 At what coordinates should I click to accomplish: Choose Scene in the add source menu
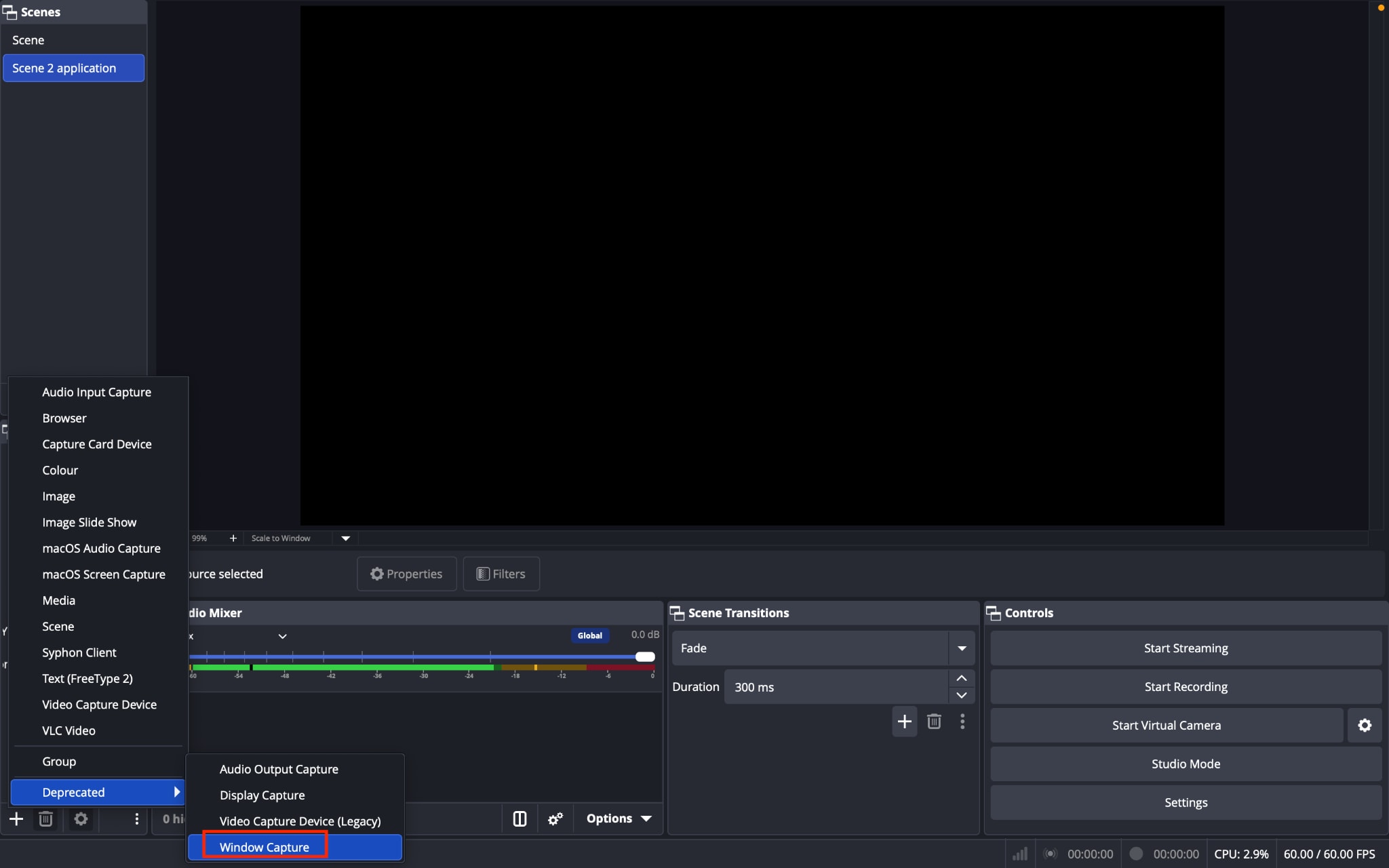click(98, 627)
